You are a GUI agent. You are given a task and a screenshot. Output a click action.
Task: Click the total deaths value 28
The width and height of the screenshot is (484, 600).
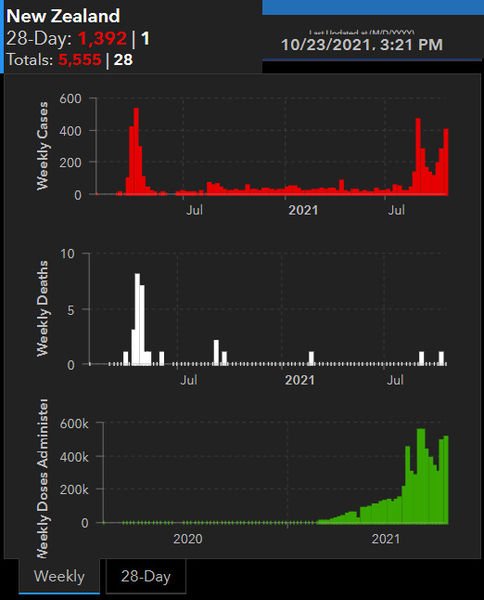pos(123,60)
